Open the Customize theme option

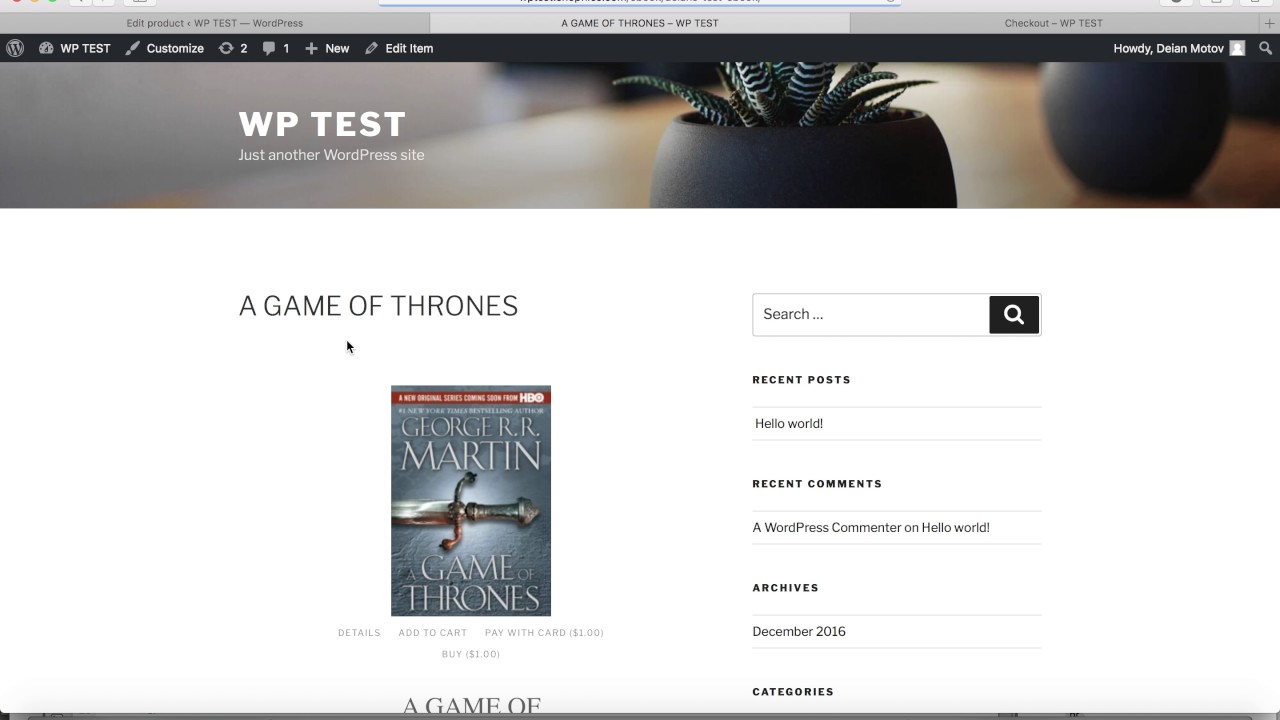(164, 48)
